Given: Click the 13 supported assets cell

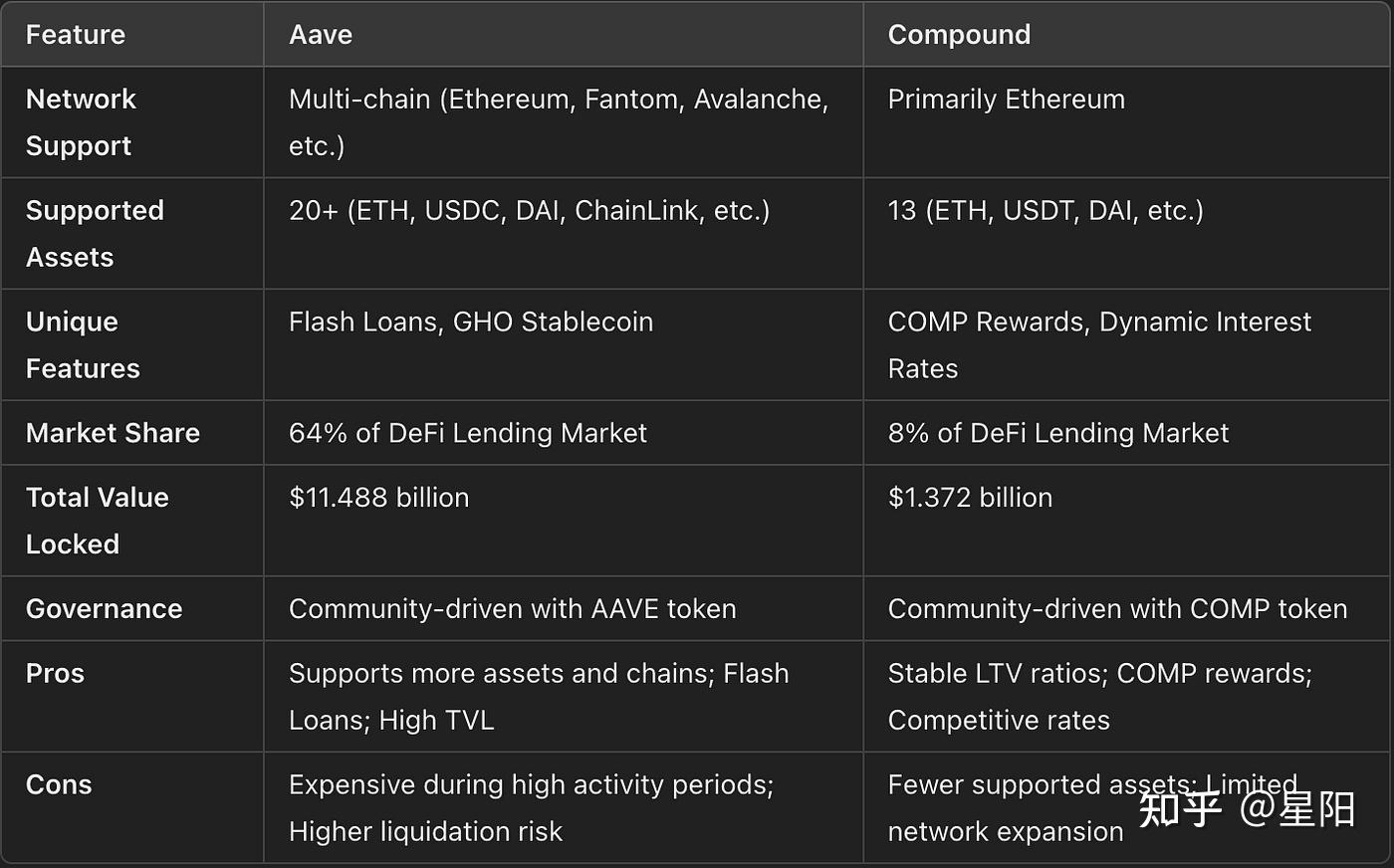Looking at the screenshot, I should pos(1045,211).
